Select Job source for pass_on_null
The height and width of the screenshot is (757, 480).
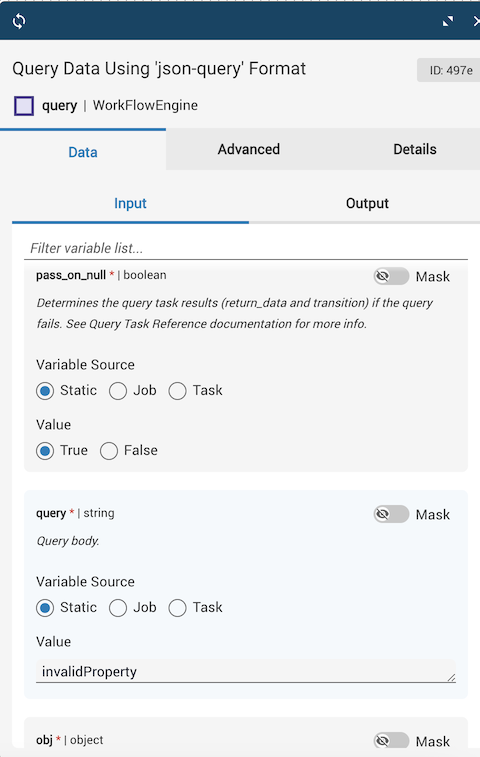coord(118,391)
